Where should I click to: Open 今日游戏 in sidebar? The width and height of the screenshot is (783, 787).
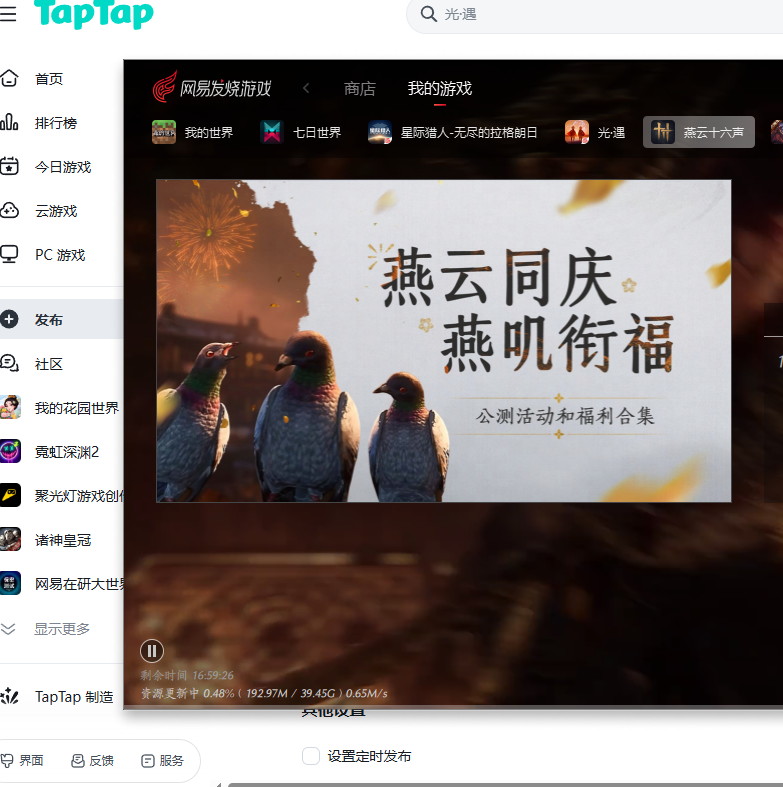point(63,167)
